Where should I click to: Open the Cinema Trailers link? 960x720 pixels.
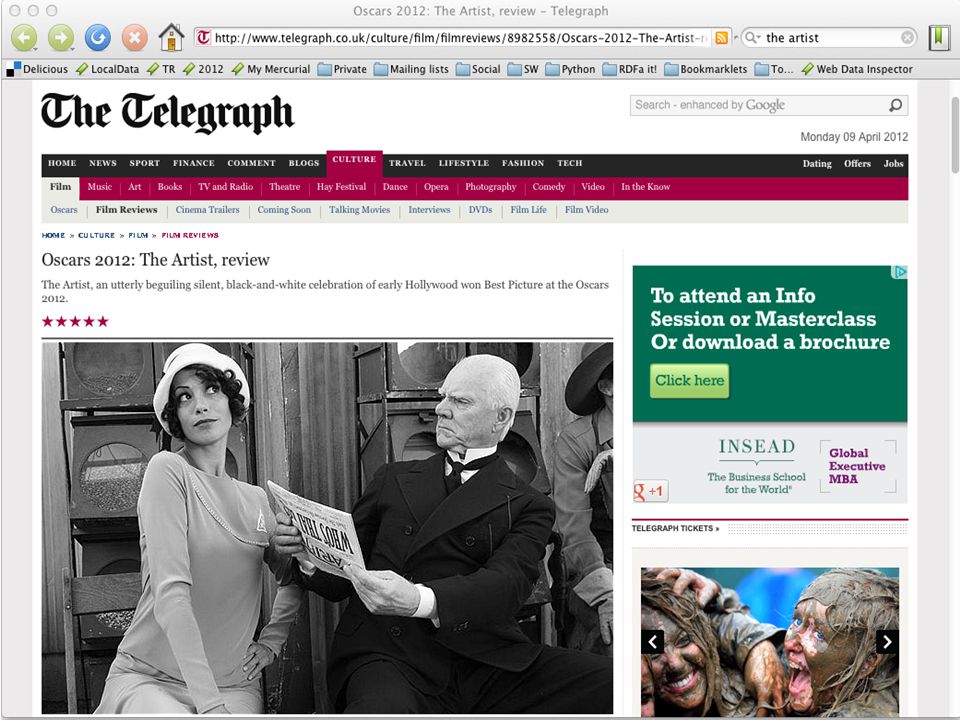click(208, 210)
